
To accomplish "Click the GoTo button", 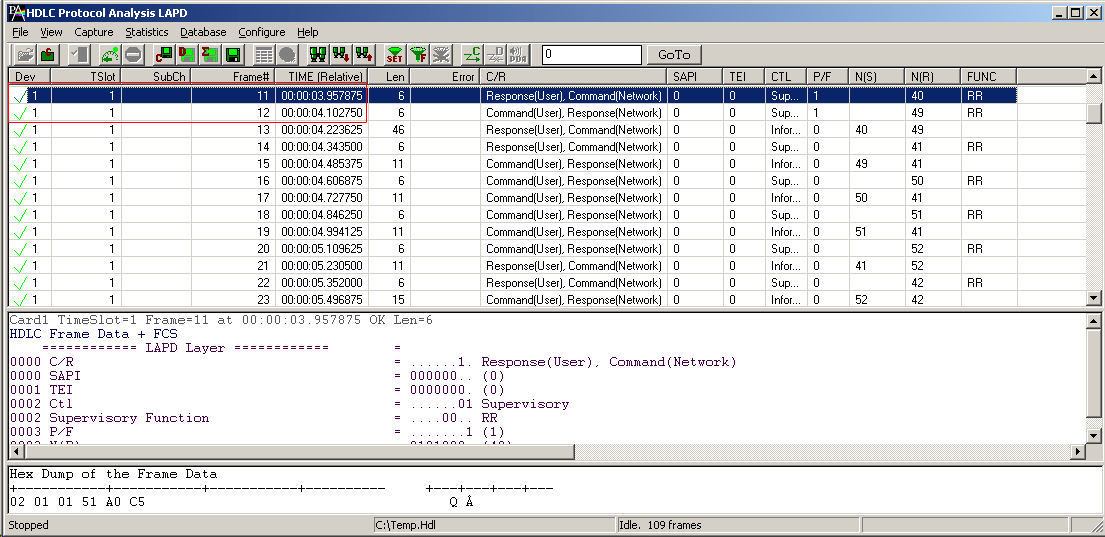I will [x=674, y=54].
